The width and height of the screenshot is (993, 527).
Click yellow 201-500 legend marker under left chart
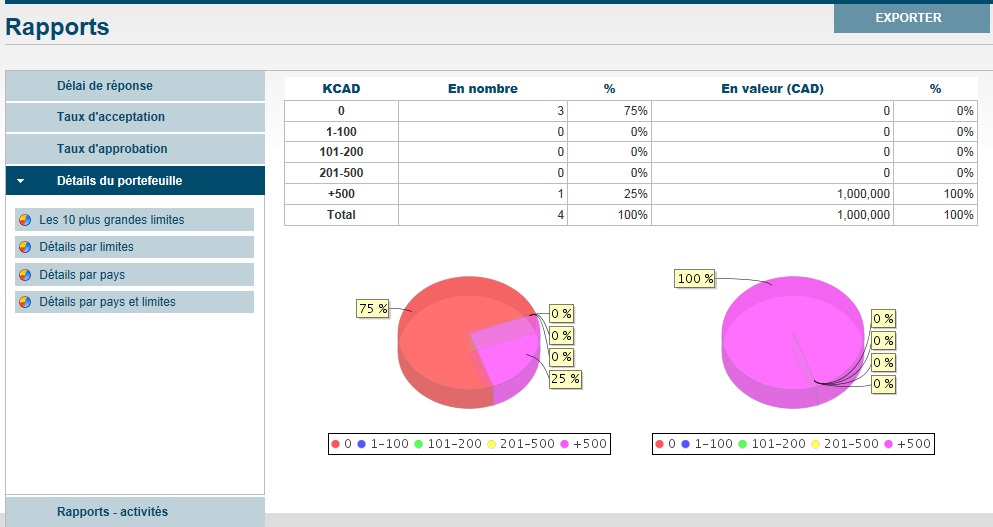click(491, 444)
